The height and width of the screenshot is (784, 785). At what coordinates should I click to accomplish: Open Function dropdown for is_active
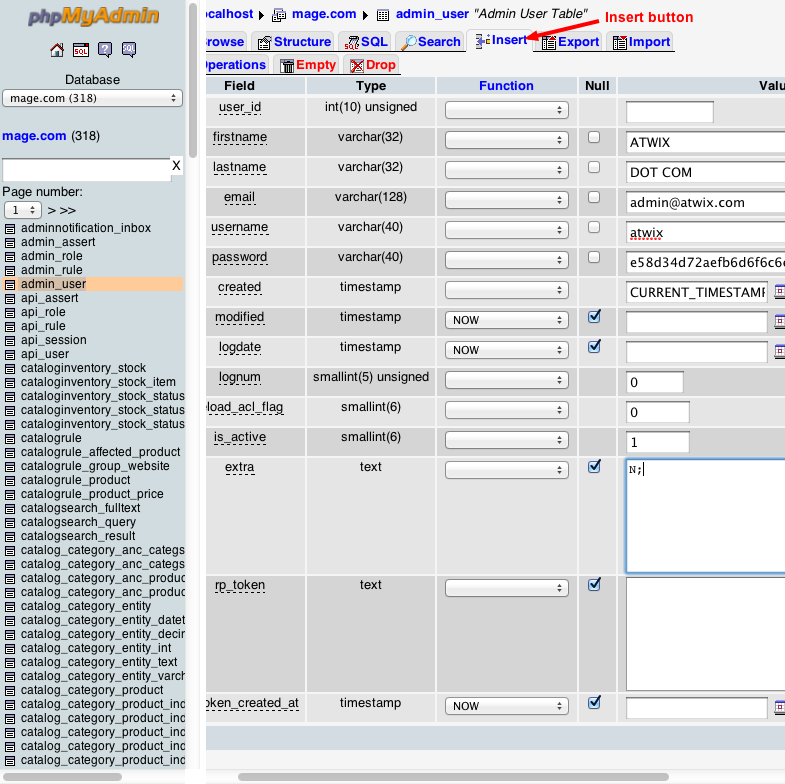click(507, 441)
